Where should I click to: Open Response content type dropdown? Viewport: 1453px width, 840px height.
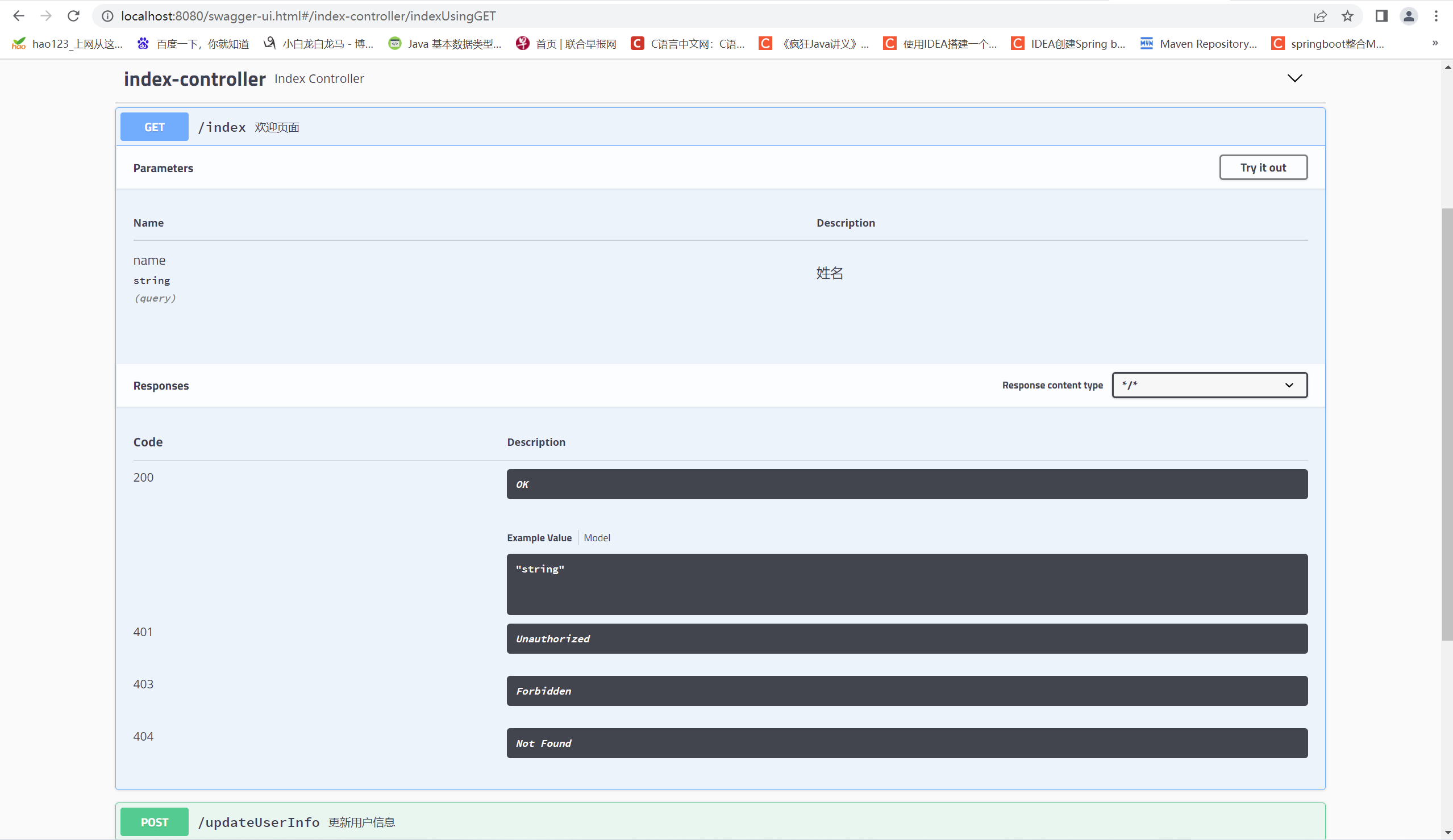click(x=1209, y=385)
